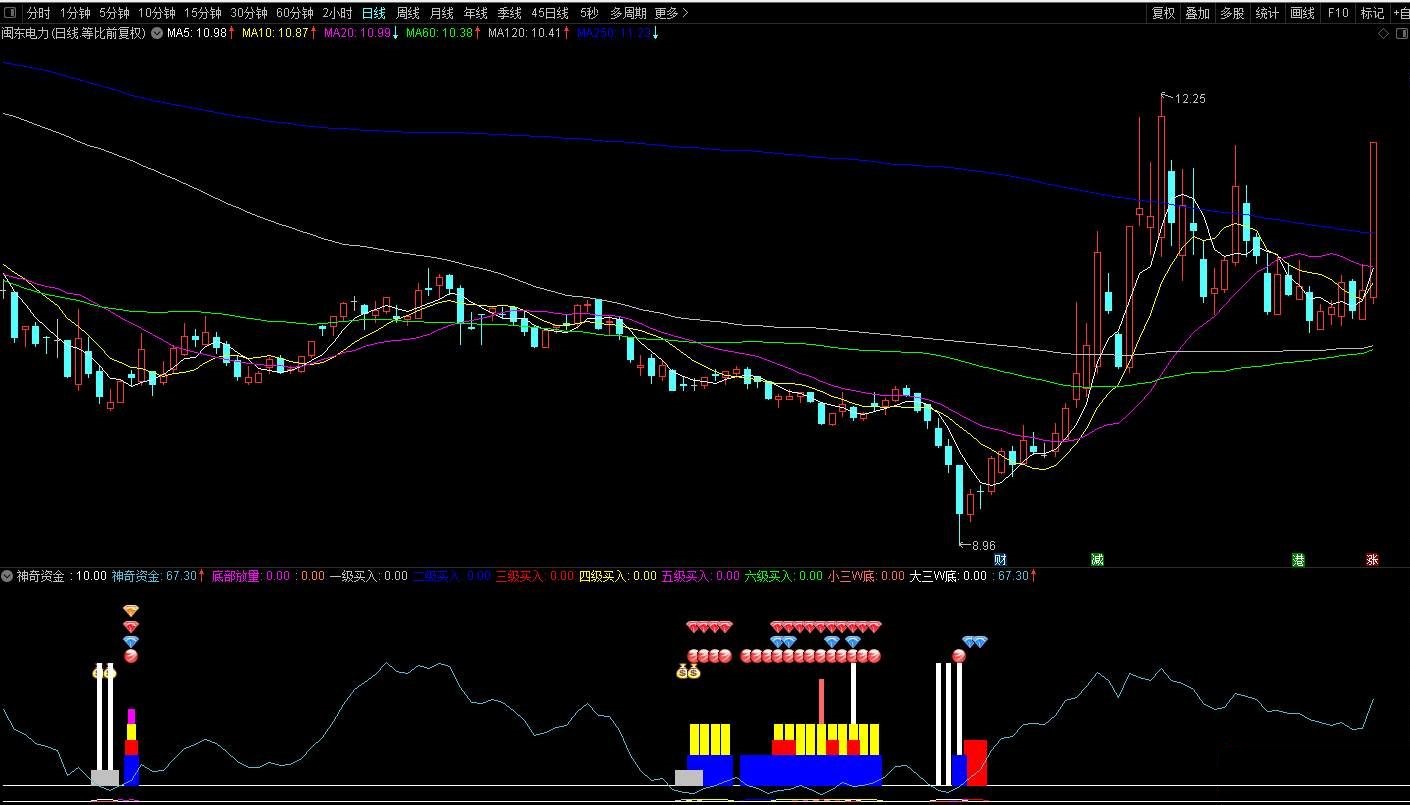This screenshot has width=1410, height=805.
Task: Expand the 更多 periods list
Action: [671, 13]
